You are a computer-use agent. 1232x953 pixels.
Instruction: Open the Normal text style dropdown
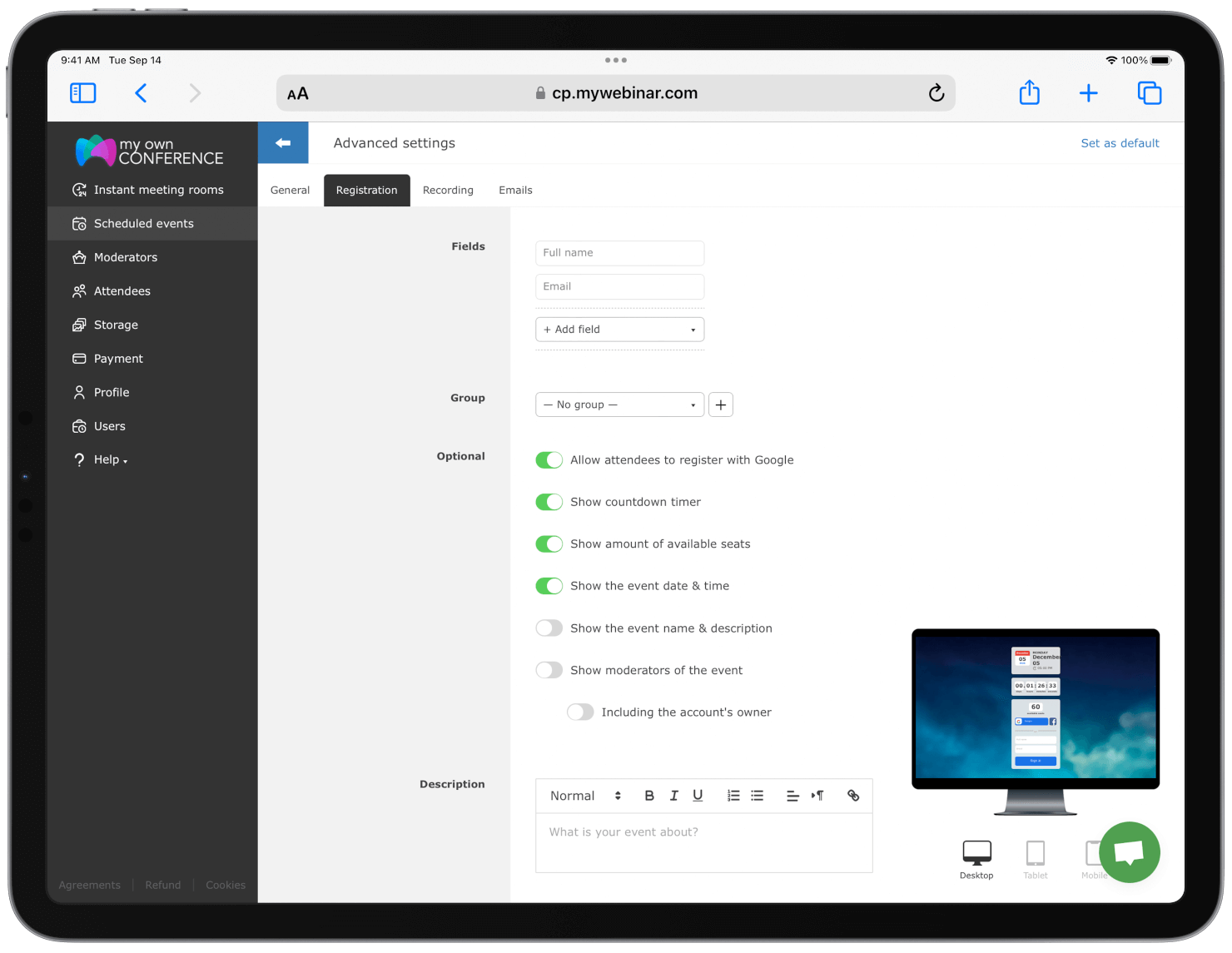583,796
